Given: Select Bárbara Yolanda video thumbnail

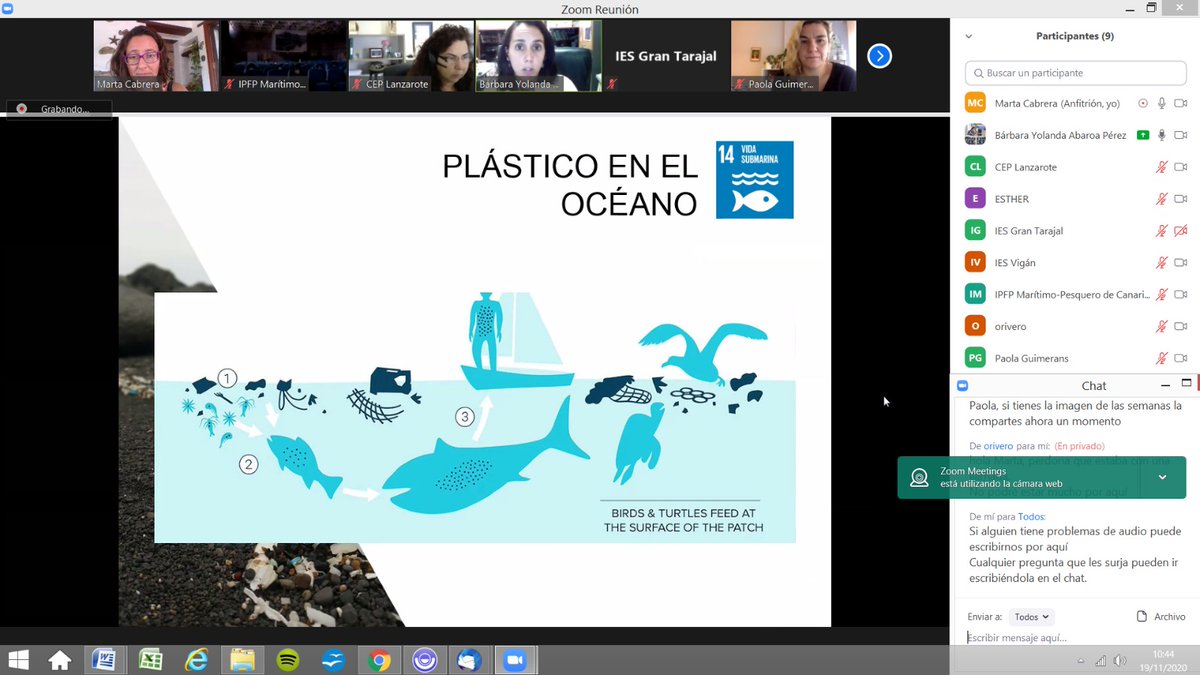Looking at the screenshot, I should coord(538,56).
